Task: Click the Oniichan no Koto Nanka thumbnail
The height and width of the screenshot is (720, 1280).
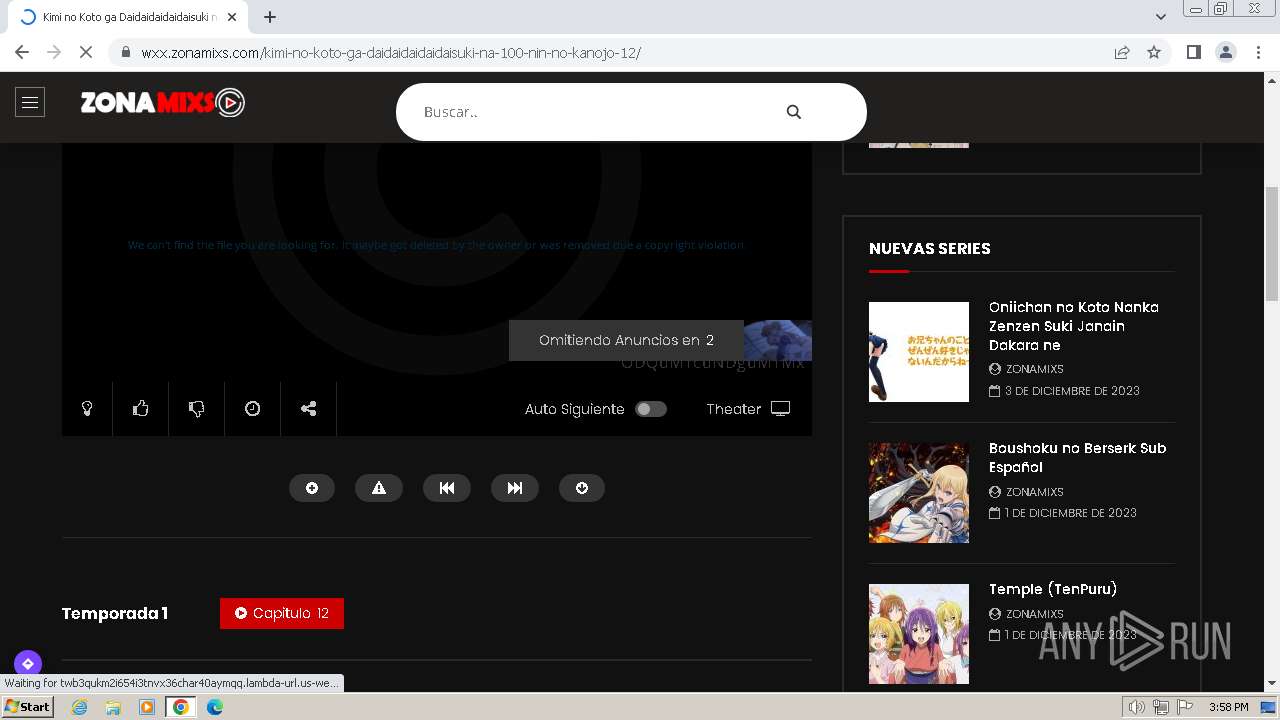Action: (x=919, y=352)
